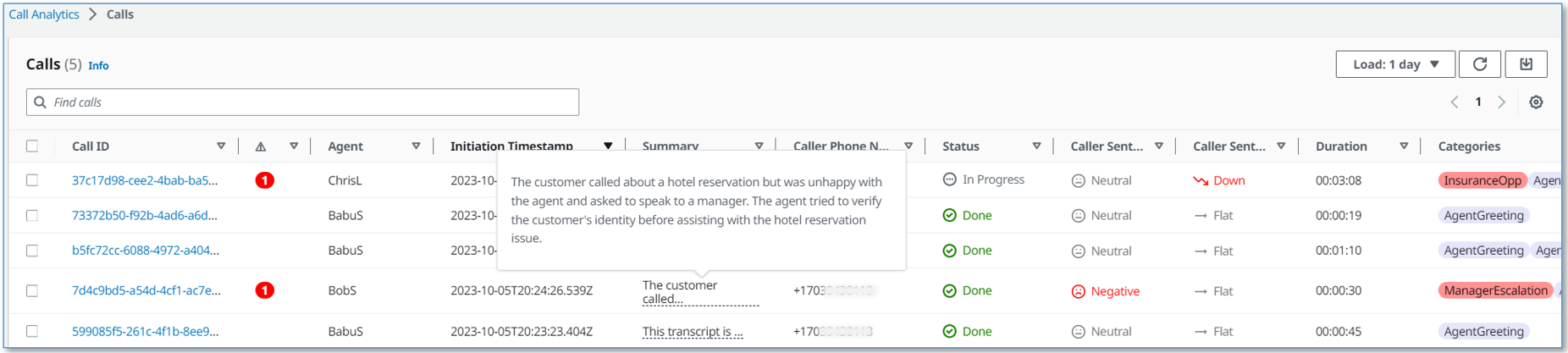Open table preferences gear icon

[1536, 102]
